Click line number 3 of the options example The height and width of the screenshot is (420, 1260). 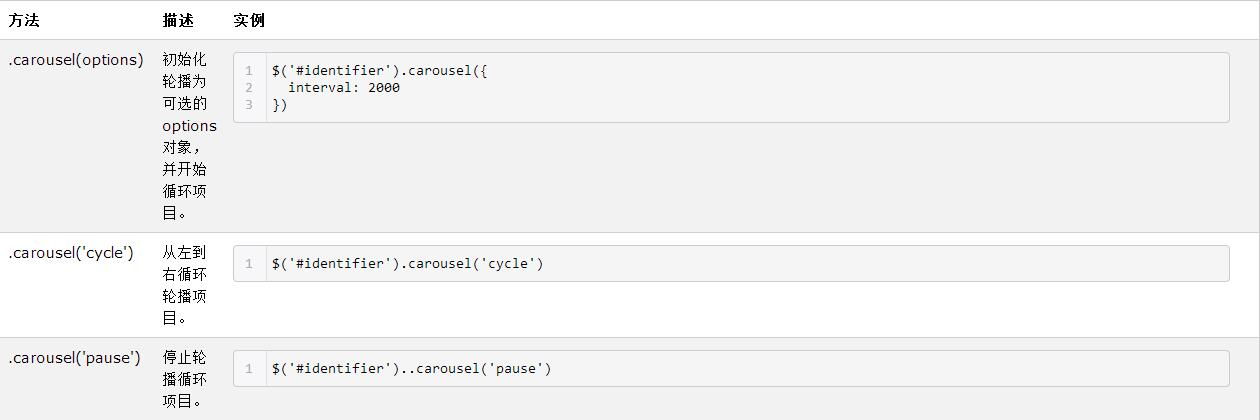click(249, 105)
